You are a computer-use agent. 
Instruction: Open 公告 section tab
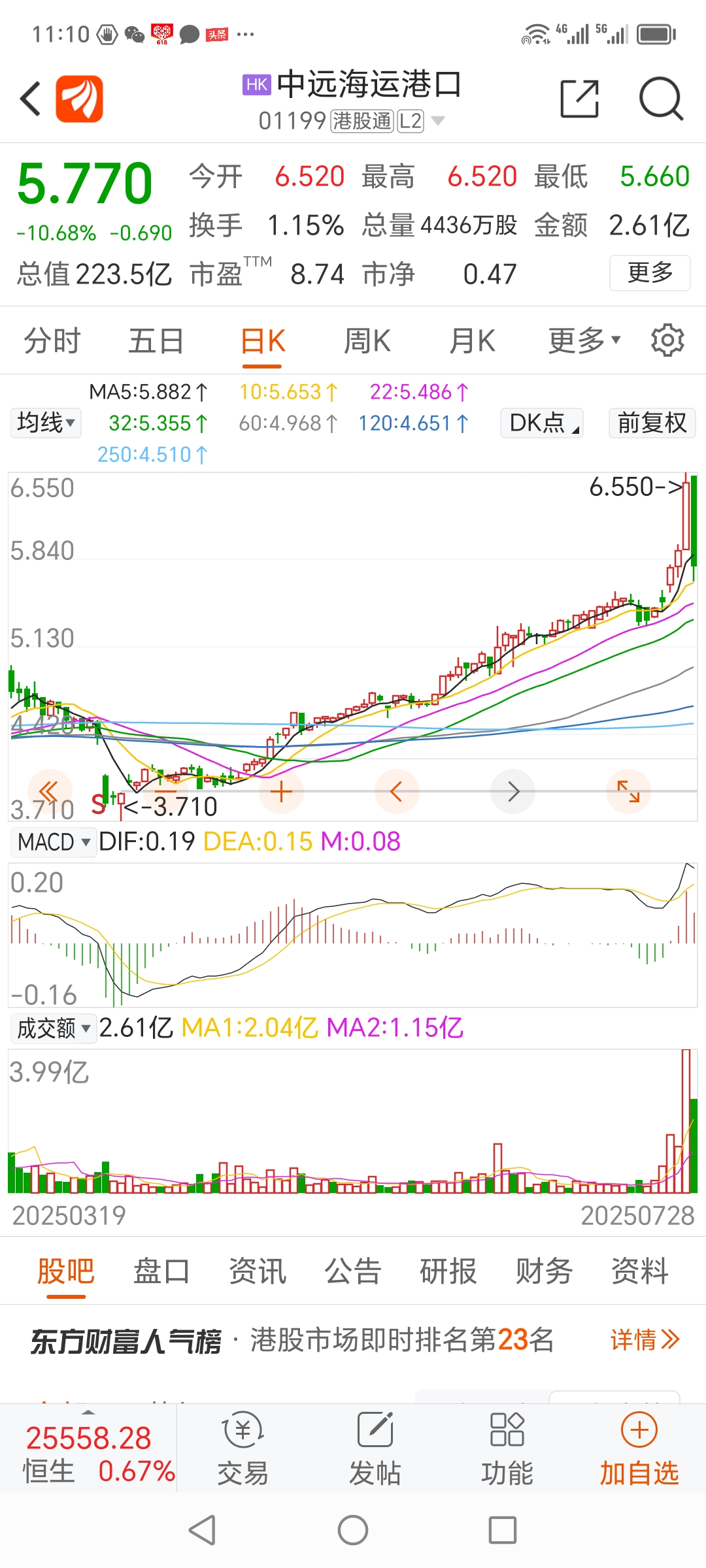coord(353,1271)
